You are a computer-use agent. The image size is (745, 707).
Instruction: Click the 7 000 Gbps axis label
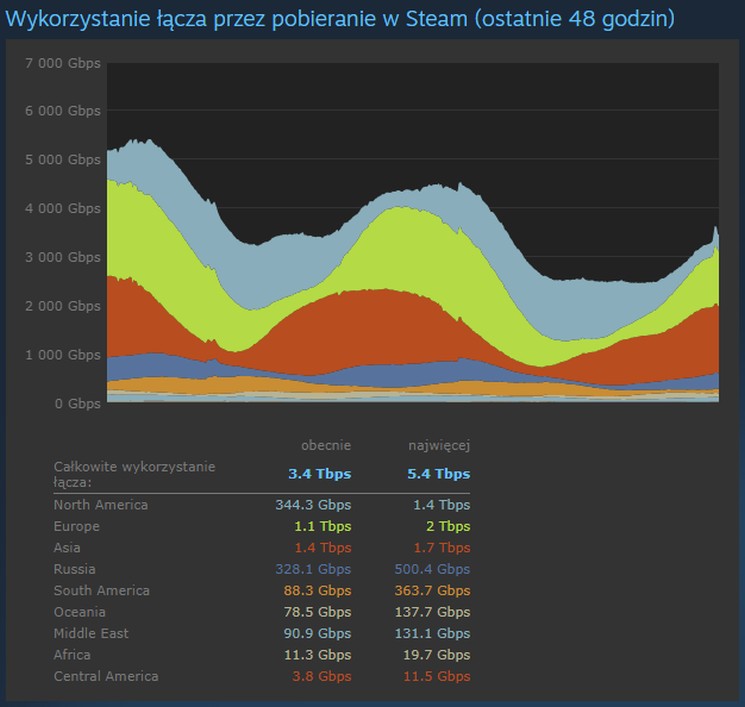[61, 62]
